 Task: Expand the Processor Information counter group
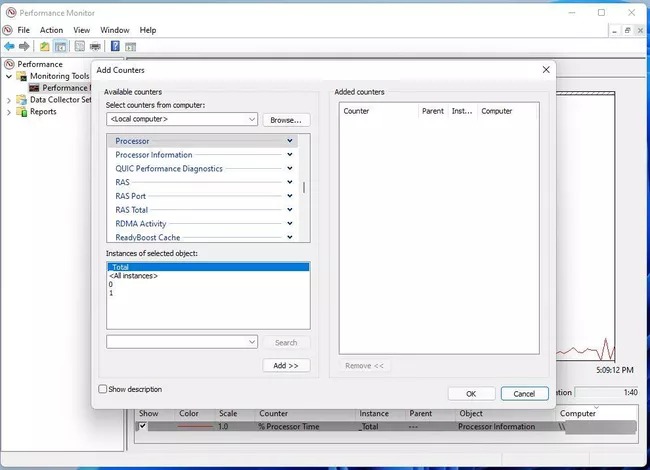click(x=290, y=155)
